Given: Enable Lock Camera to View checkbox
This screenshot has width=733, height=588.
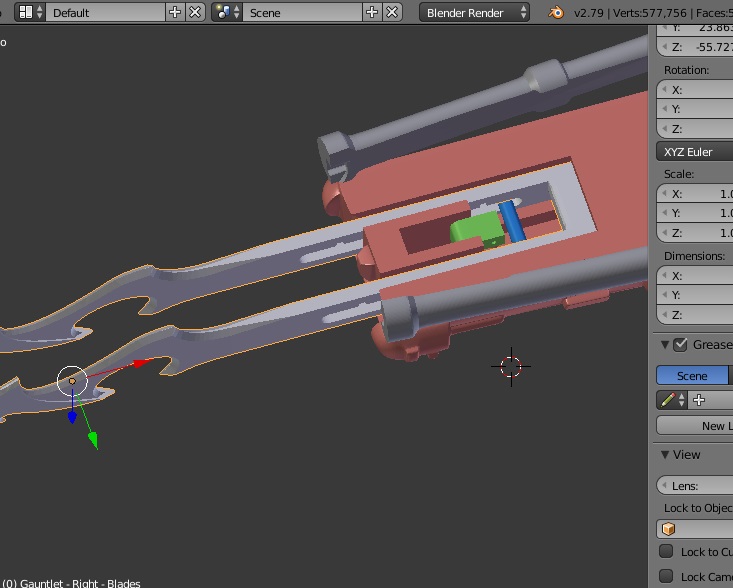Looking at the screenshot, I should tap(666, 576).
